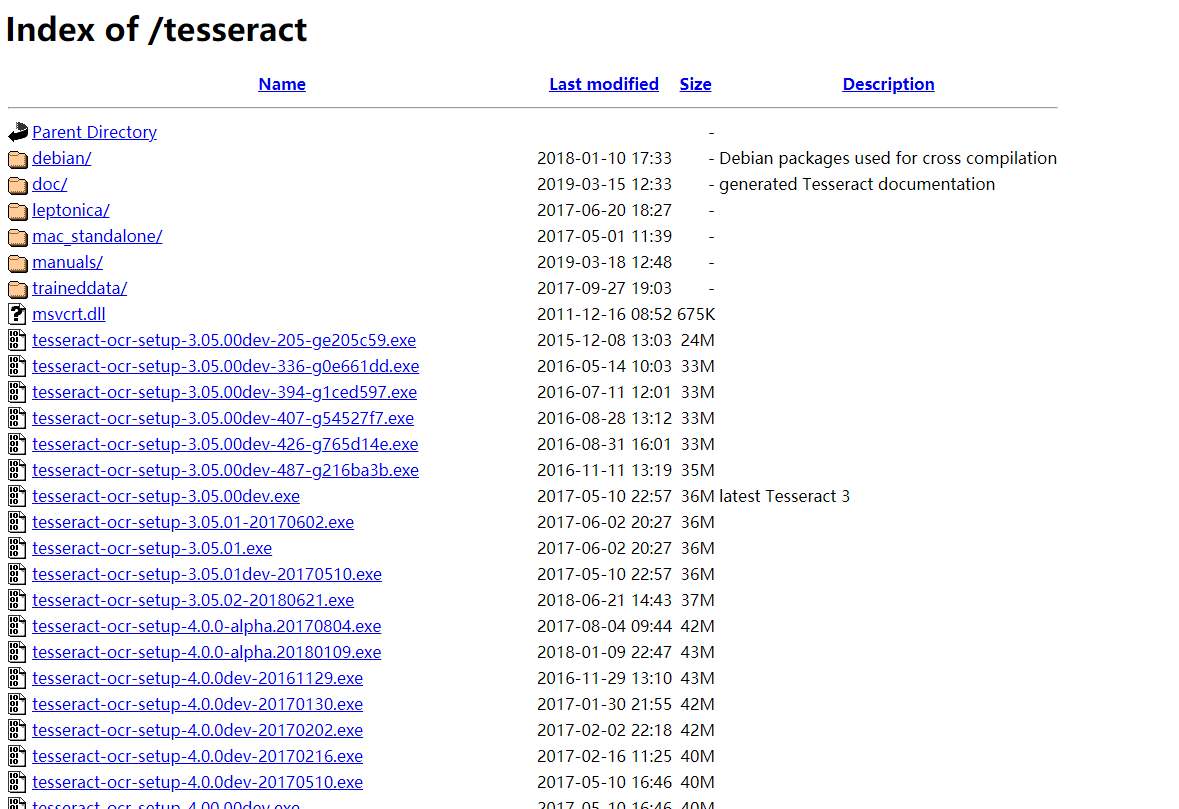Click binary icon beside 4.0.0dev-20170130.exe
1179x809 pixels.
click(17, 704)
